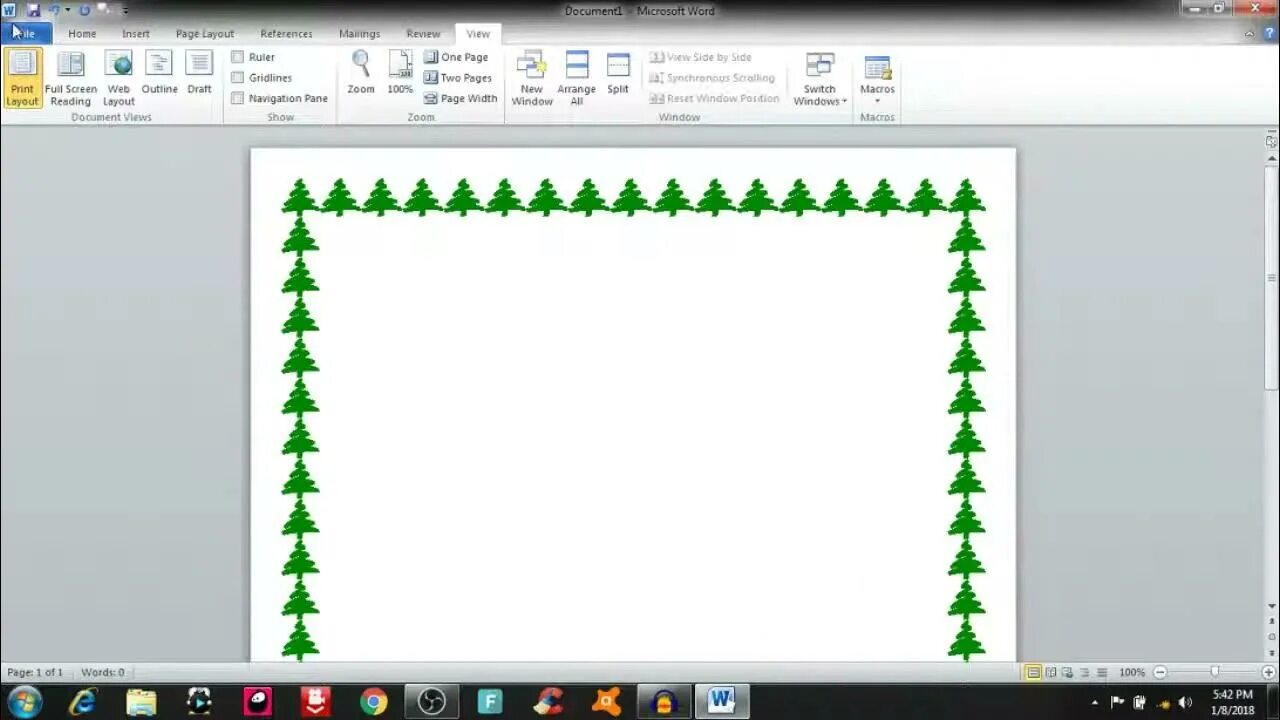The height and width of the screenshot is (720, 1280).
Task: Select Print Layout in status bar
Action: point(1034,673)
